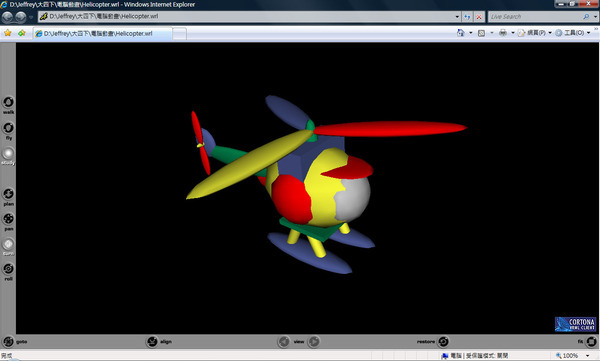The height and width of the screenshot is (361, 600).
Task: Open the address bar history dropdown
Action: pos(457,16)
